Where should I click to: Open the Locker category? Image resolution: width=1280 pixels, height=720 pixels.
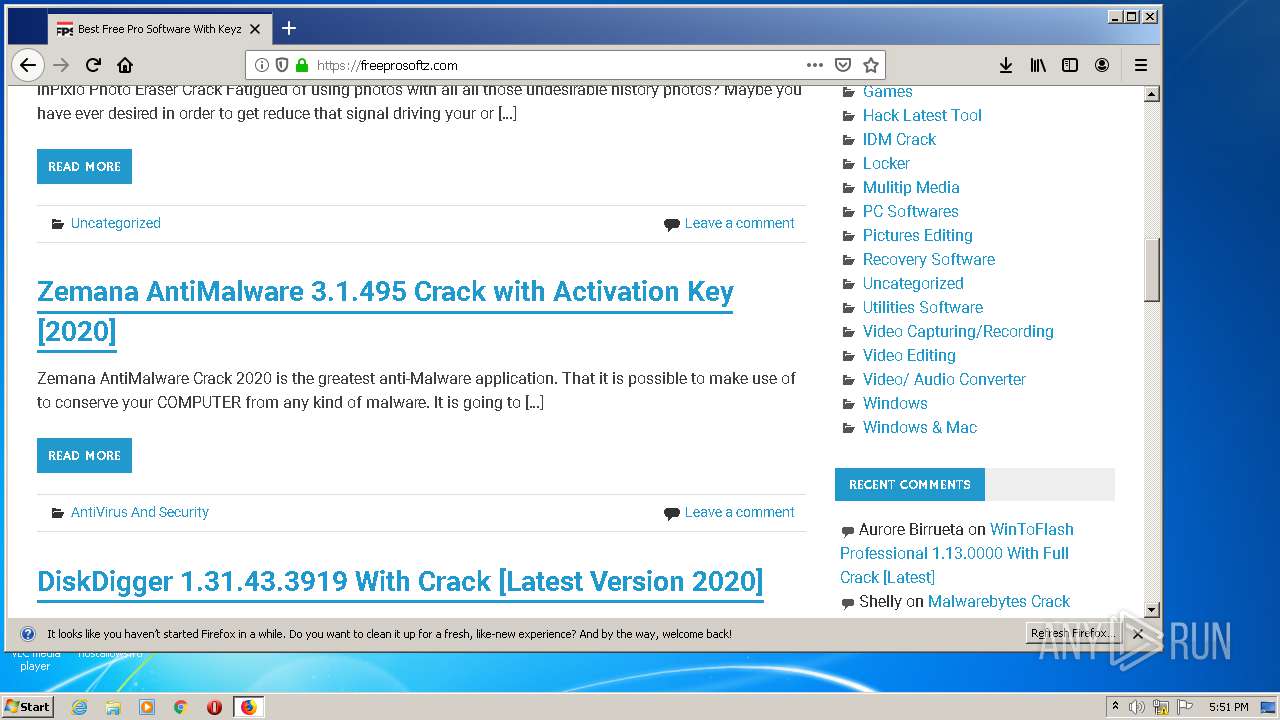pos(886,163)
